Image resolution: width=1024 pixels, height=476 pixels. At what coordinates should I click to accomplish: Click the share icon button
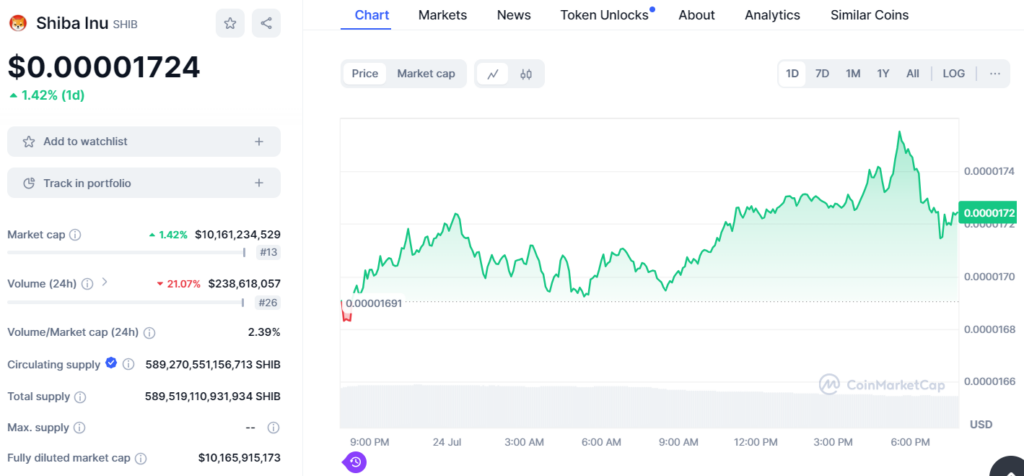[266, 24]
